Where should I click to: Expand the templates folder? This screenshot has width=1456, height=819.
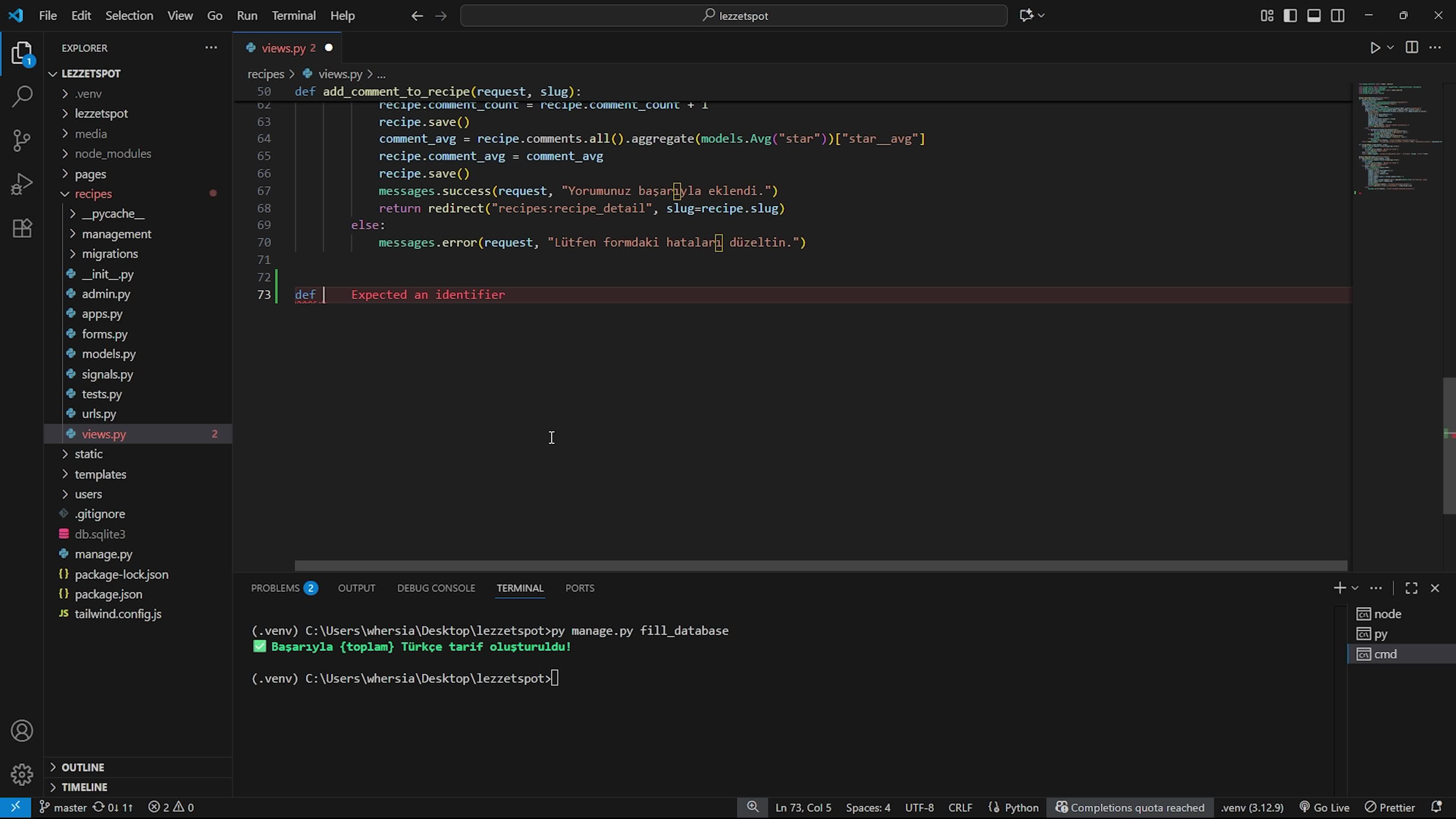(100, 474)
